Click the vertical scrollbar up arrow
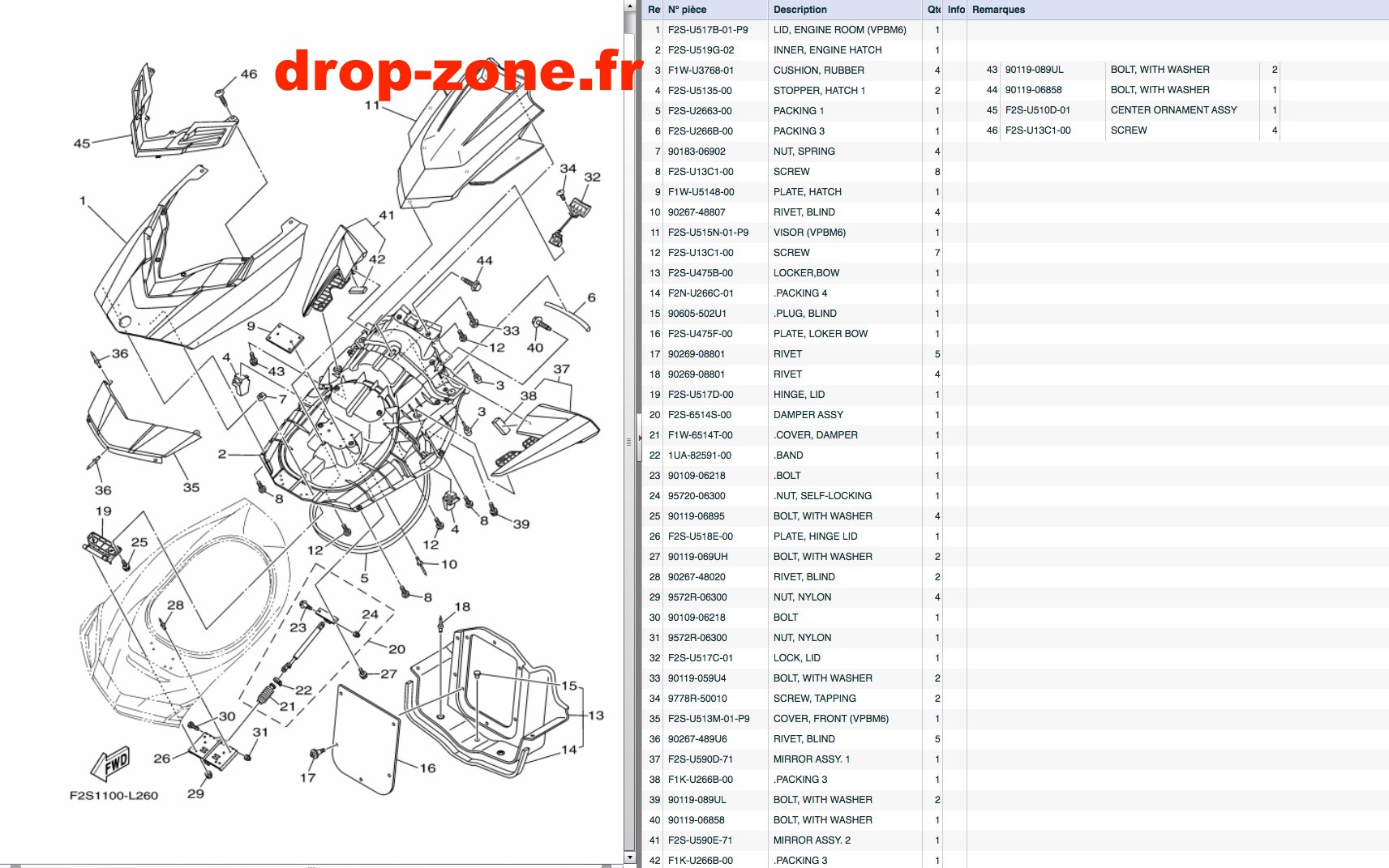This screenshot has height=868, width=1389. 630,6
